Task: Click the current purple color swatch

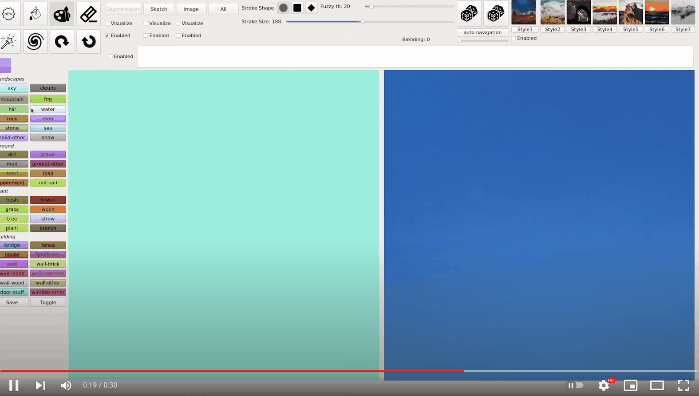Action: coord(5,65)
